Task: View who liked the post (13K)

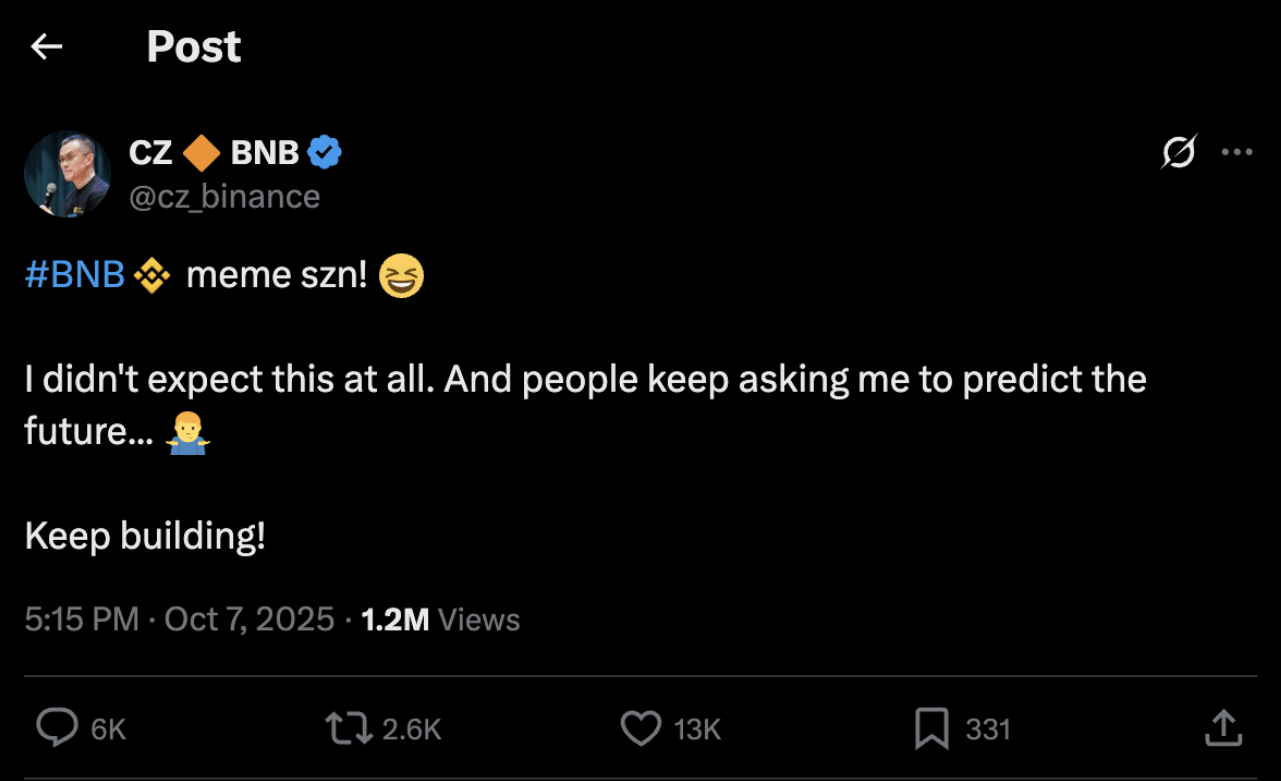Action: pyautogui.click(x=696, y=729)
